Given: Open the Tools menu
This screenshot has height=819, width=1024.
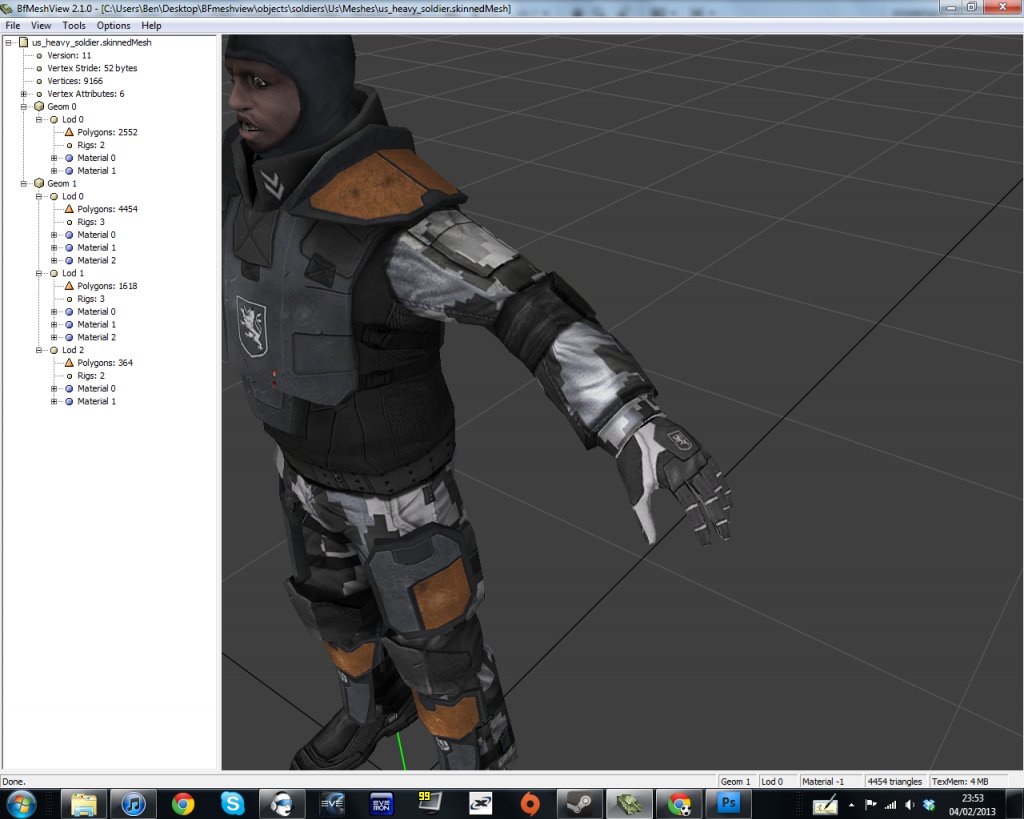Looking at the screenshot, I should coord(74,25).
